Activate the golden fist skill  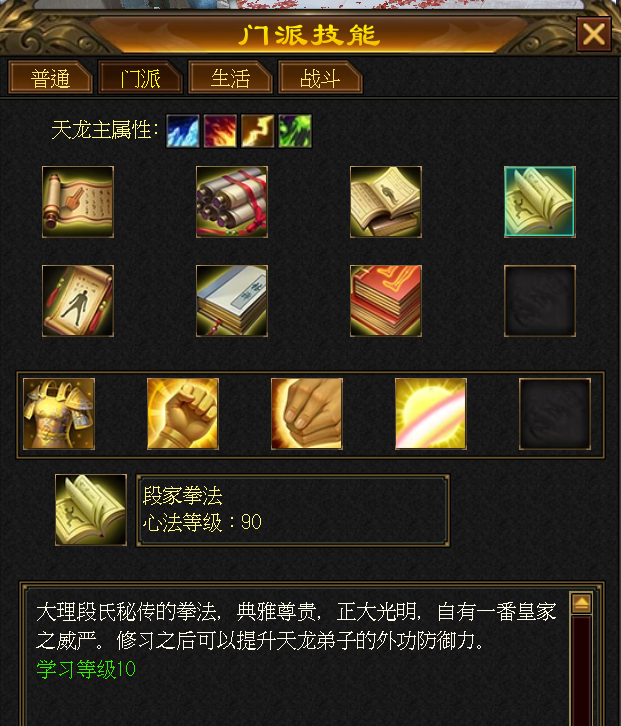(x=183, y=414)
